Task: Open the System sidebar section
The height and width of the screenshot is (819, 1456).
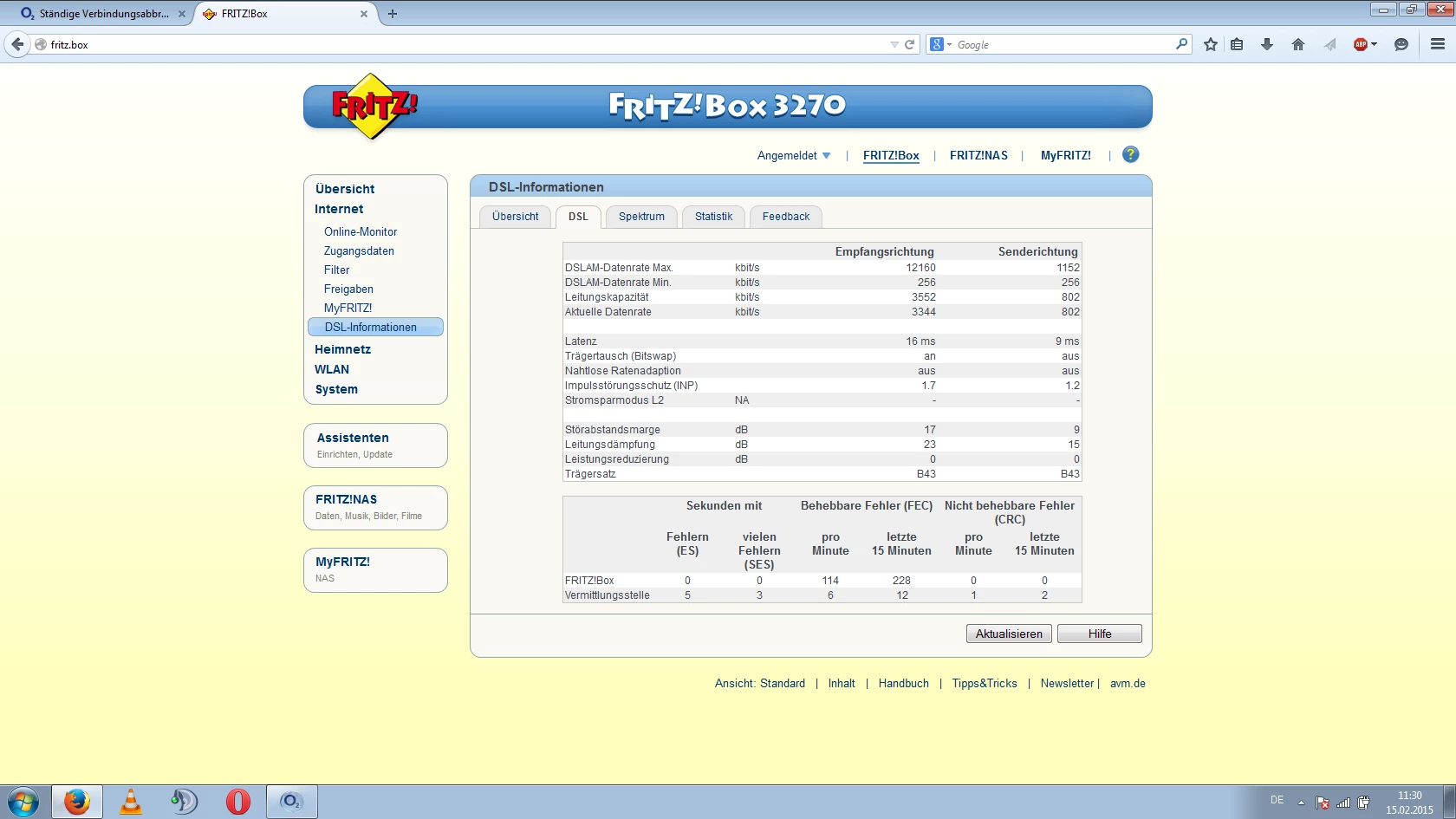Action: click(x=336, y=390)
